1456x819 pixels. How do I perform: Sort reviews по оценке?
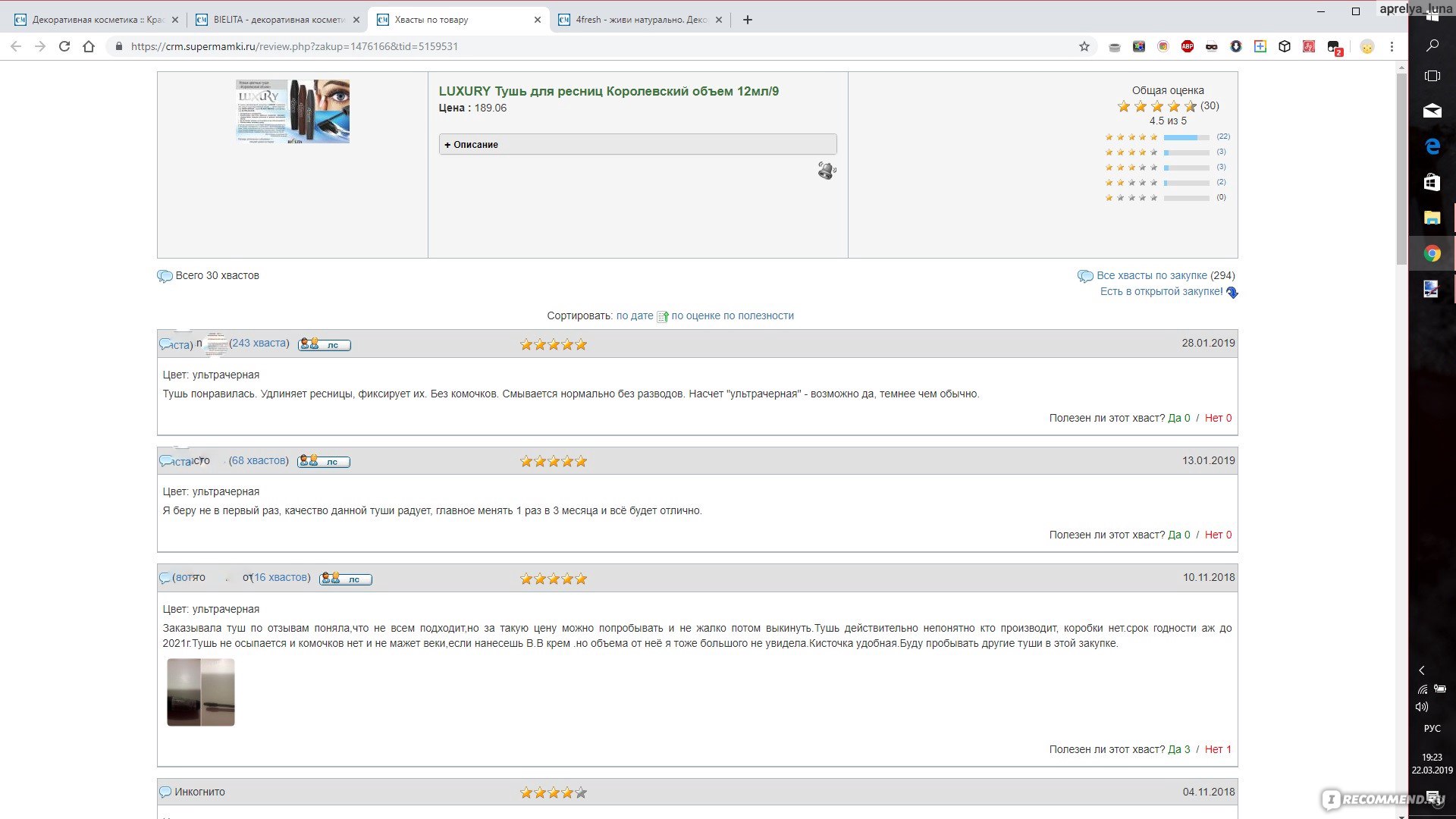tap(695, 316)
